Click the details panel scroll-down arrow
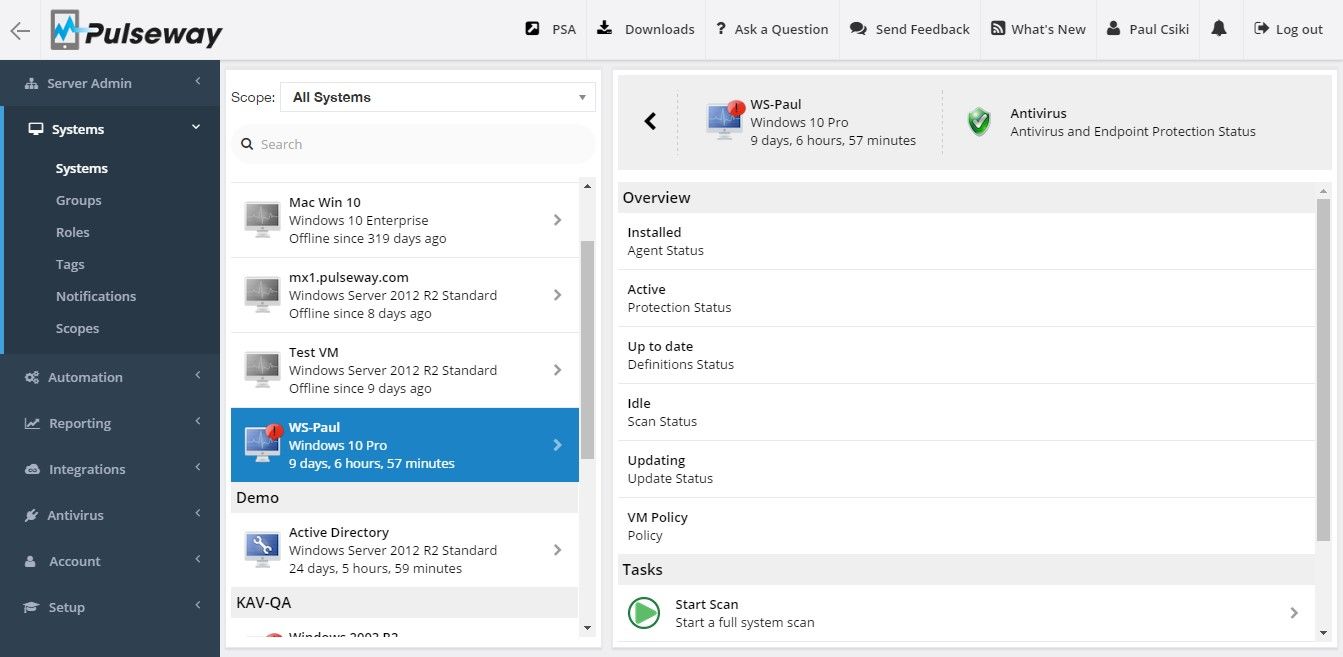 [x=1324, y=633]
